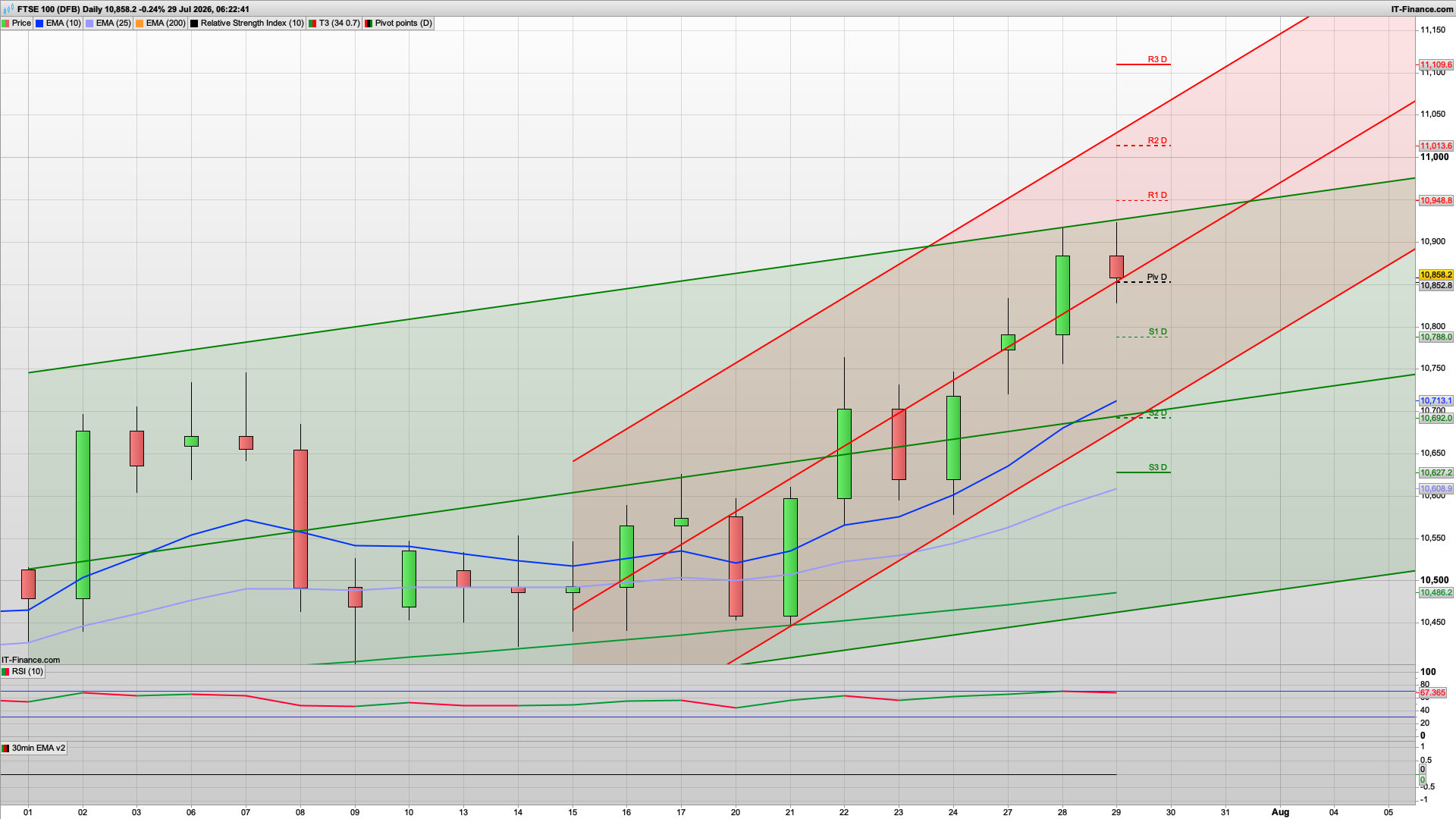Click the blue EMA (10) color swatch

(x=39, y=24)
